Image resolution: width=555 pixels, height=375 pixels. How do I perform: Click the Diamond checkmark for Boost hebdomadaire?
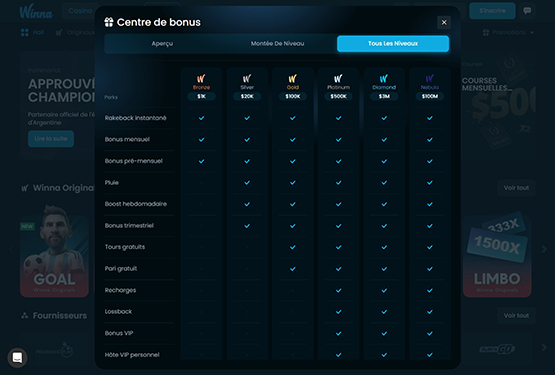384,204
